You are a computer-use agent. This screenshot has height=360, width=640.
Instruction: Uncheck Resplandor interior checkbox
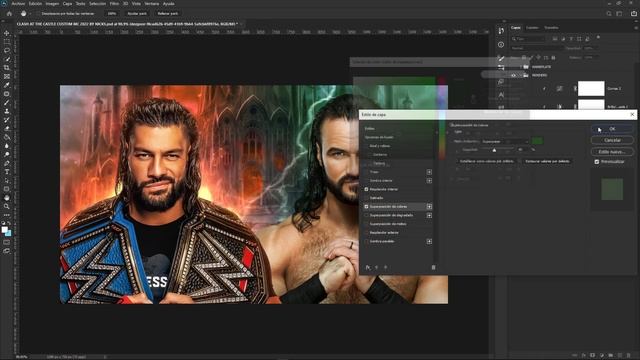(366, 189)
